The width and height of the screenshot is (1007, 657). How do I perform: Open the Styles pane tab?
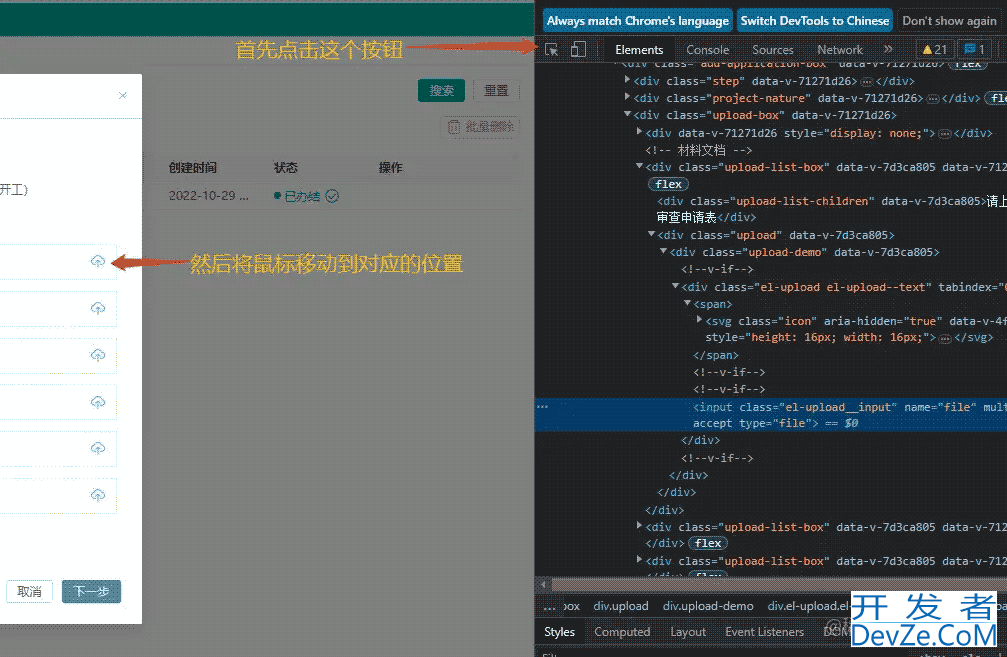point(559,632)
